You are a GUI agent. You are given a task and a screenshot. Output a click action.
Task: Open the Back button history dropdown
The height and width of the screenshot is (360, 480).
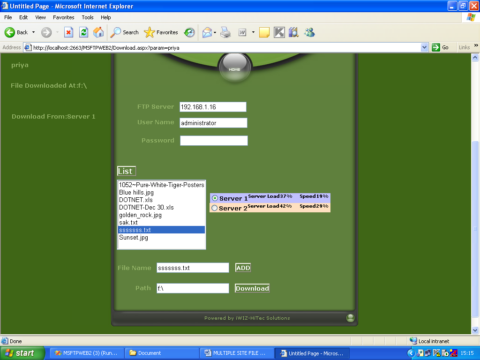coord(33,32)
